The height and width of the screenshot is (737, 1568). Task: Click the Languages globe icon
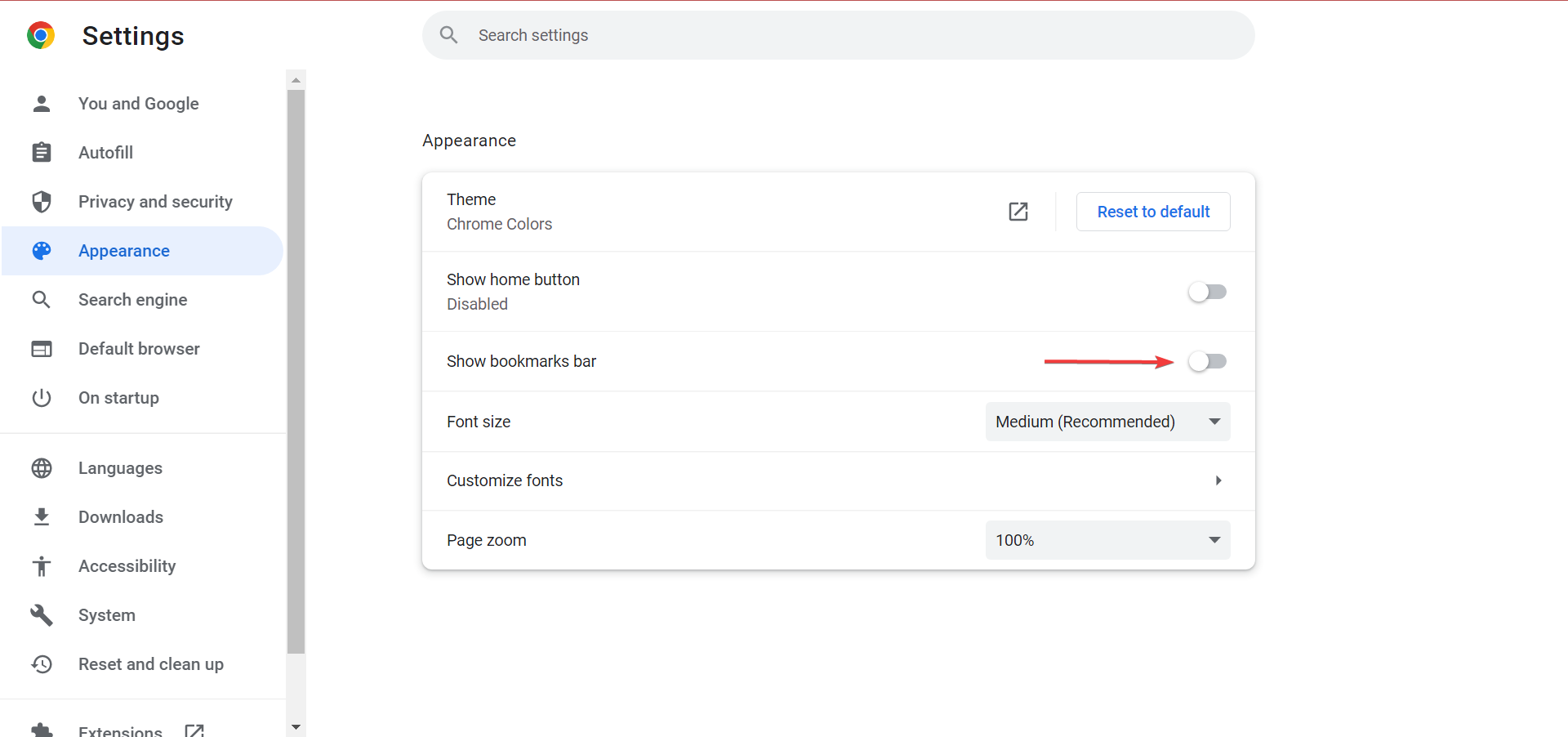pos(42,468)
